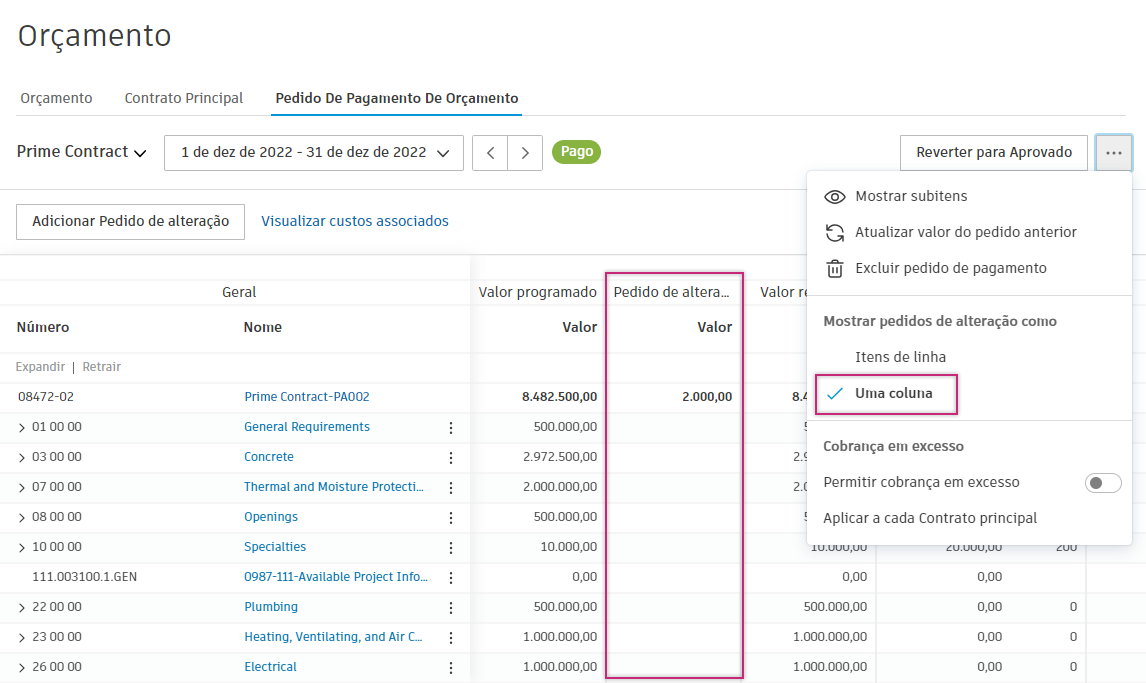Open Thermal and Moisture Protection link

pyautogui.click(x=333, y=487)
